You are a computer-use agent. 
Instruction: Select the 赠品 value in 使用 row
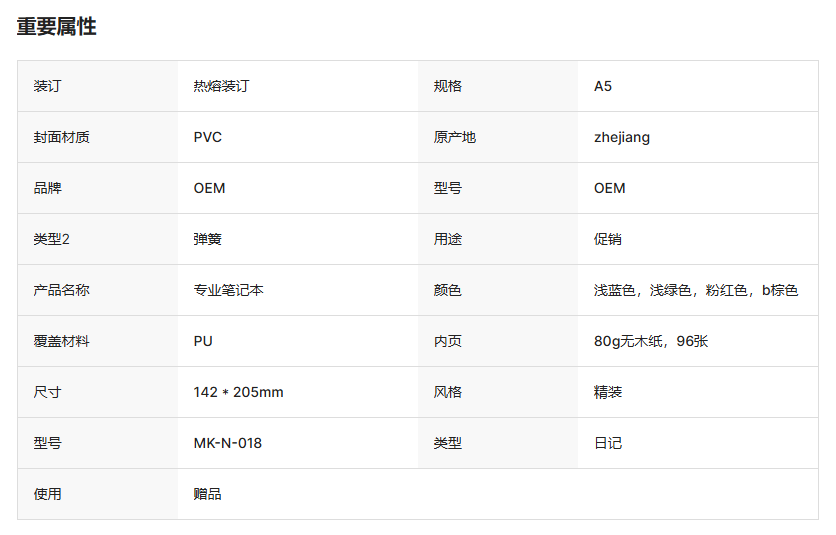coord(207,494)
